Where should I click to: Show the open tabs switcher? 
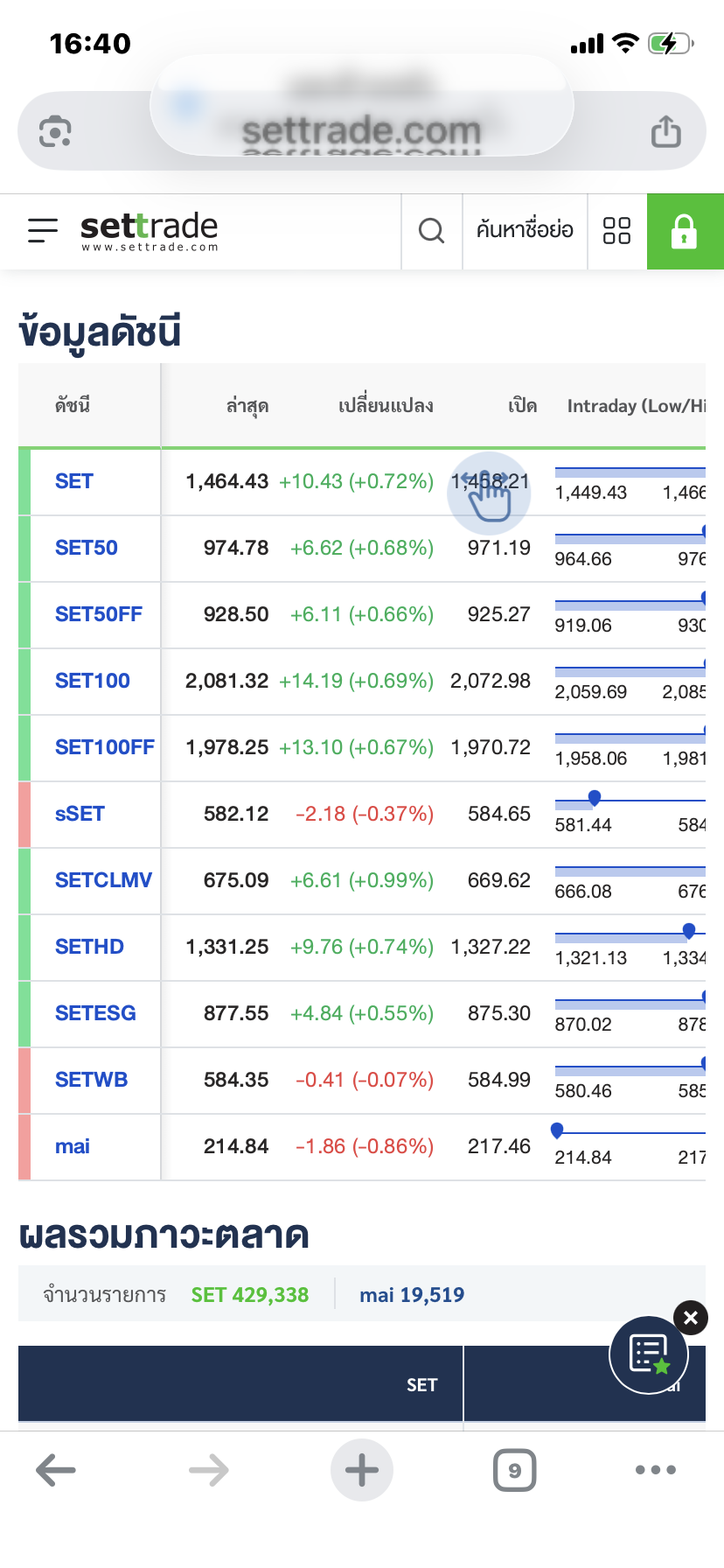514,1470
